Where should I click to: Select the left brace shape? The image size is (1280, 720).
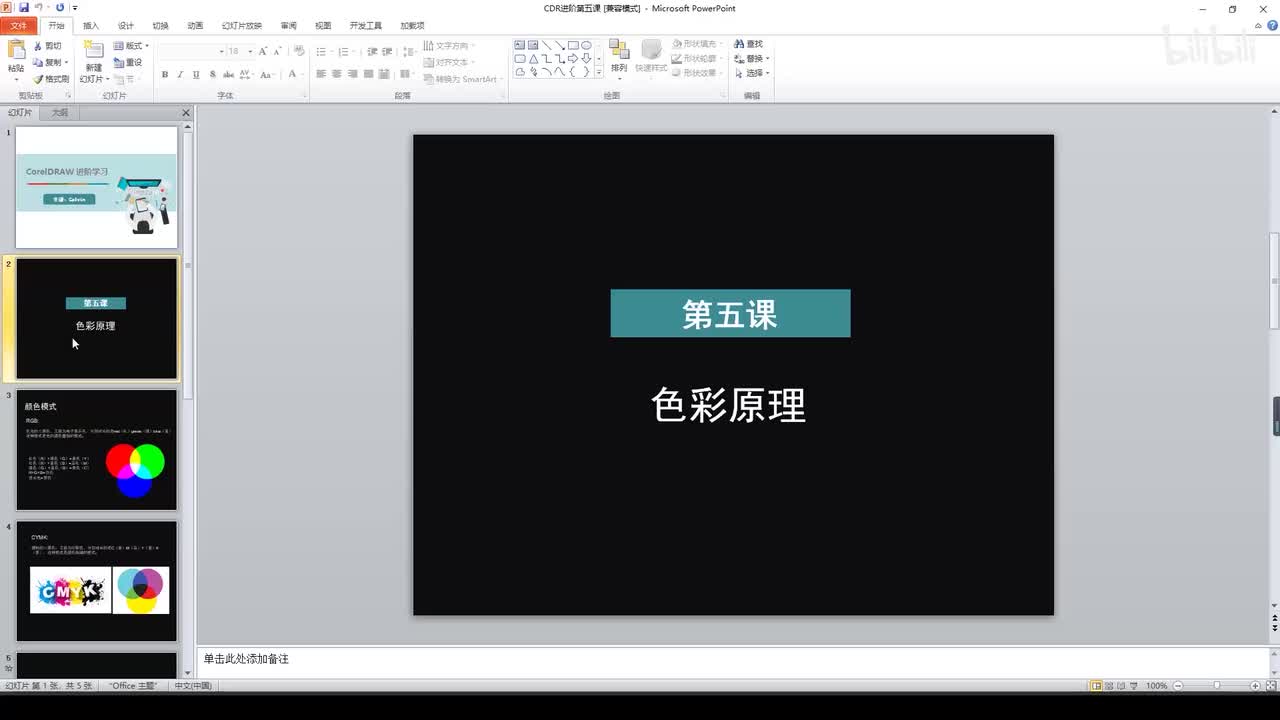tap(573, 71)
